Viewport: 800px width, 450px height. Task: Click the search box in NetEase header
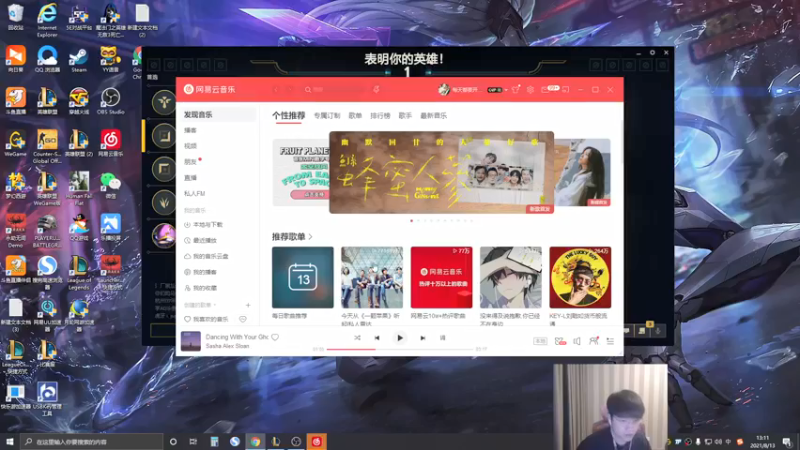(336, 89)
